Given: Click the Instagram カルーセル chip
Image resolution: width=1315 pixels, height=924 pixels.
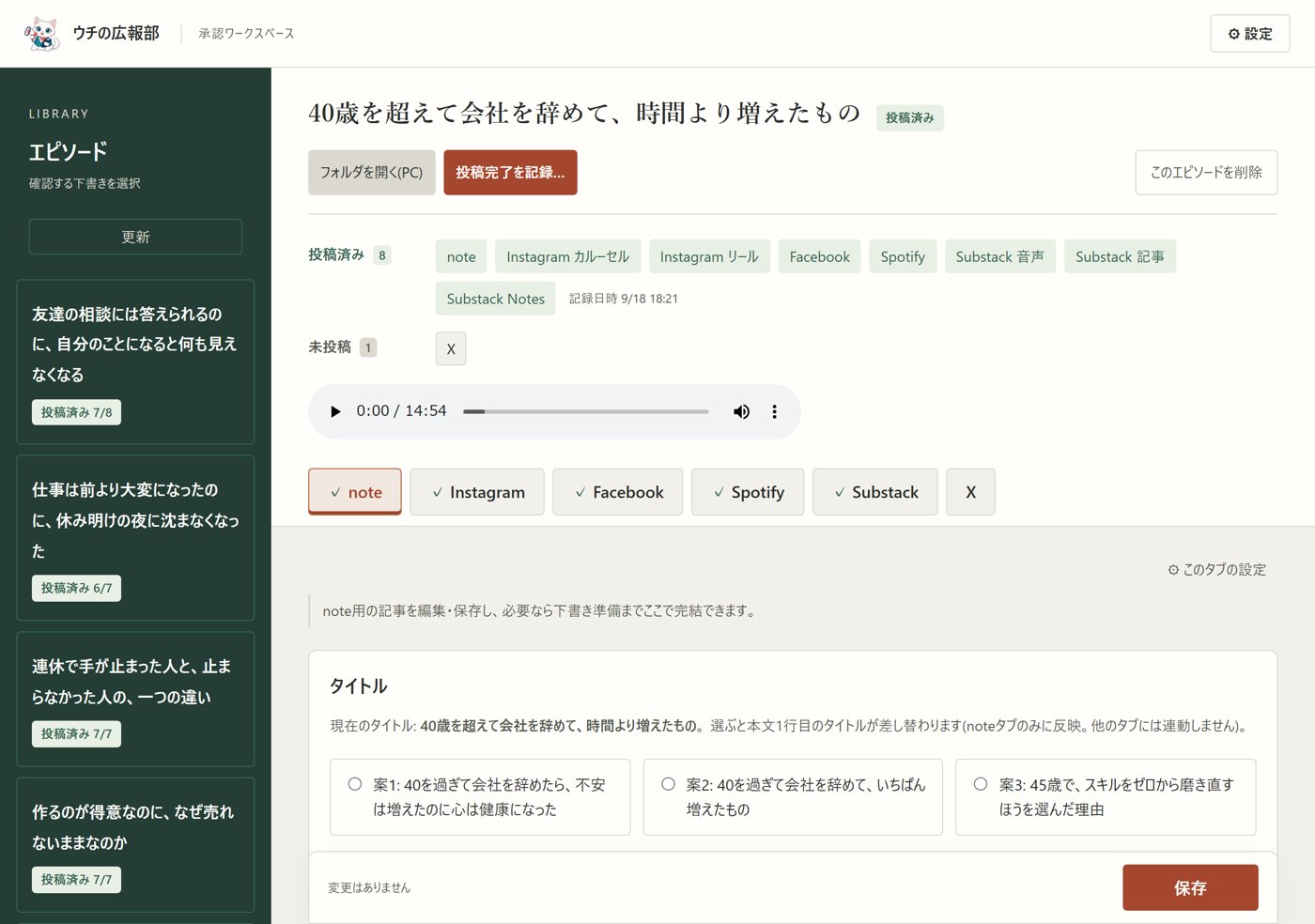Looking at the screenshot, I should 568,256.
